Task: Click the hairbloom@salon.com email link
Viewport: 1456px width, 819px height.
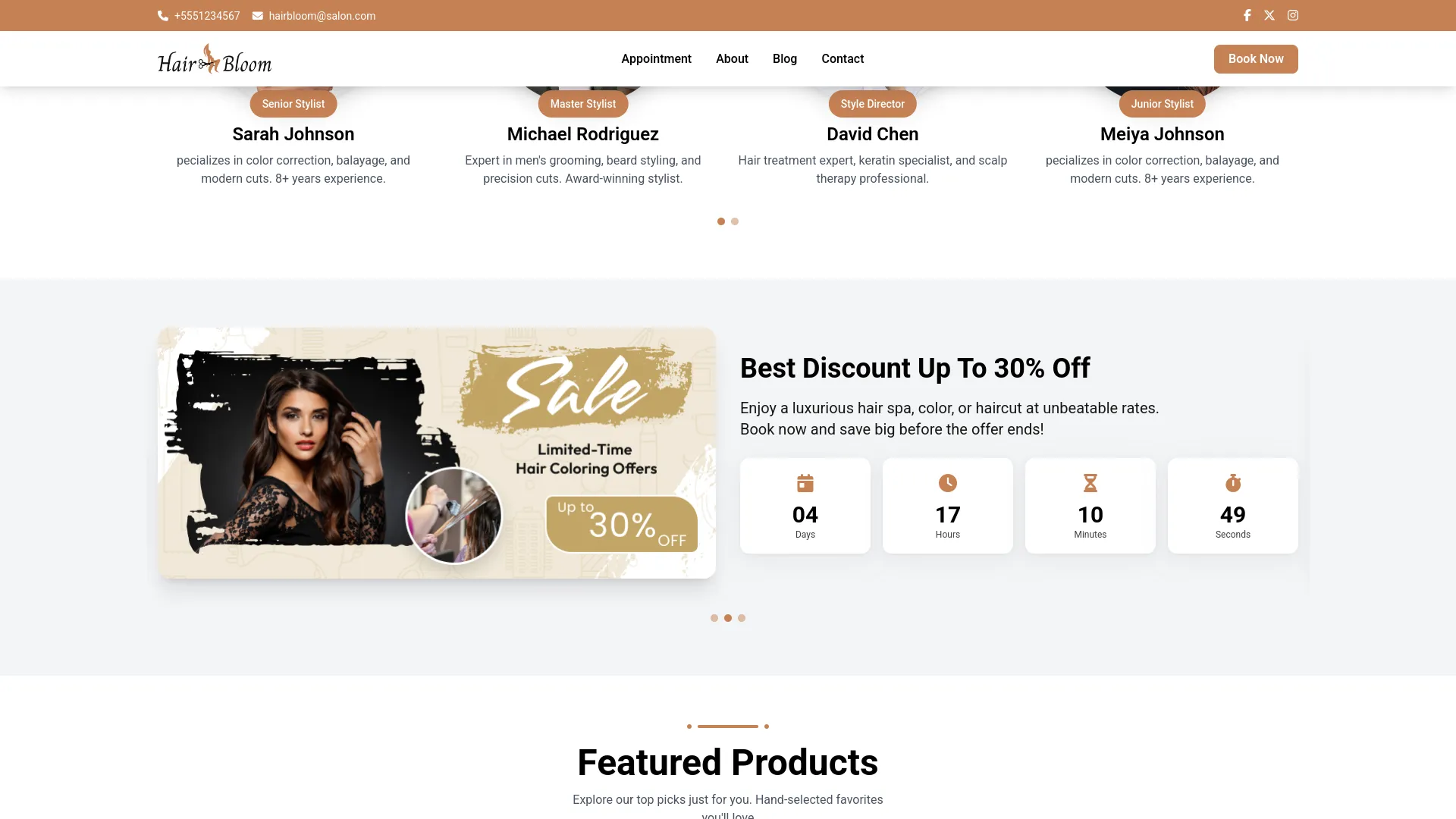Action: 322,16
